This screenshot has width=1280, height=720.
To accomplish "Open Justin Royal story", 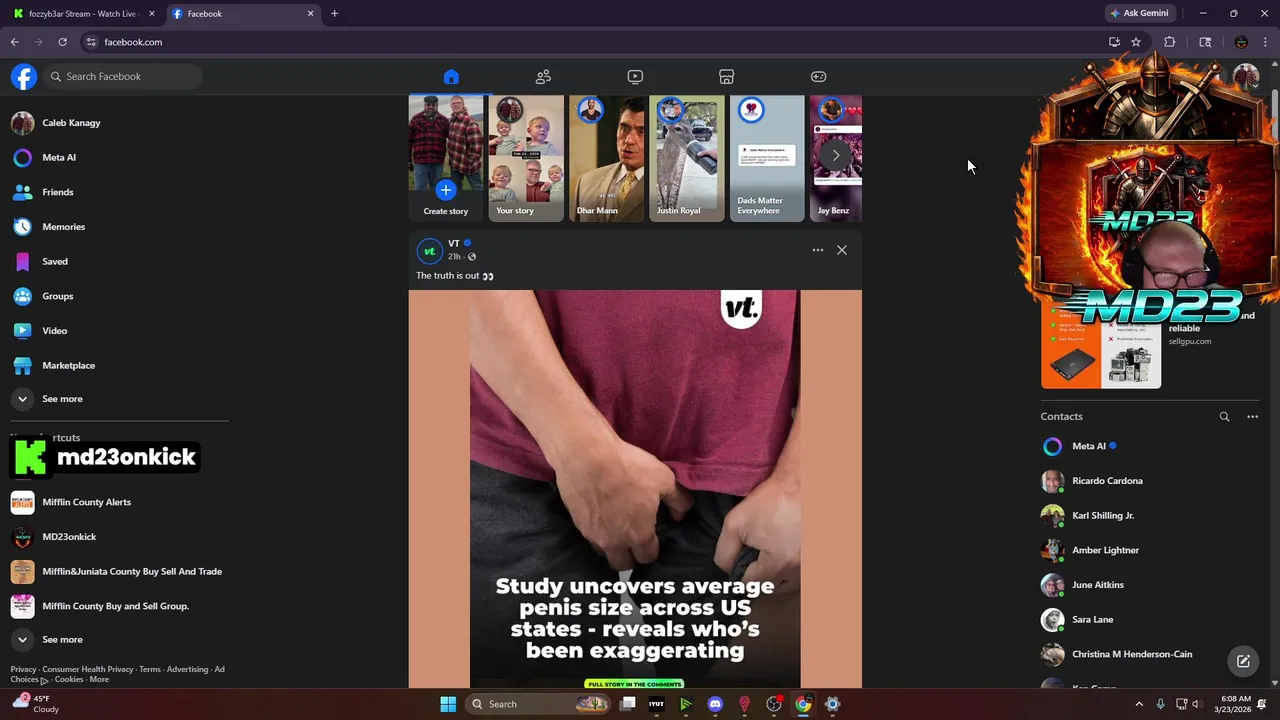I will [687, 158].
